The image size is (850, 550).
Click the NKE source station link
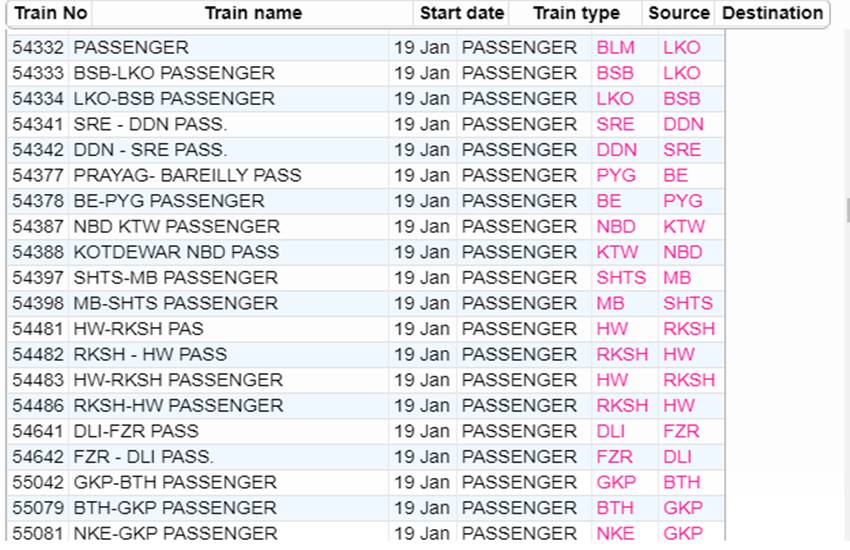coord(615,533)
